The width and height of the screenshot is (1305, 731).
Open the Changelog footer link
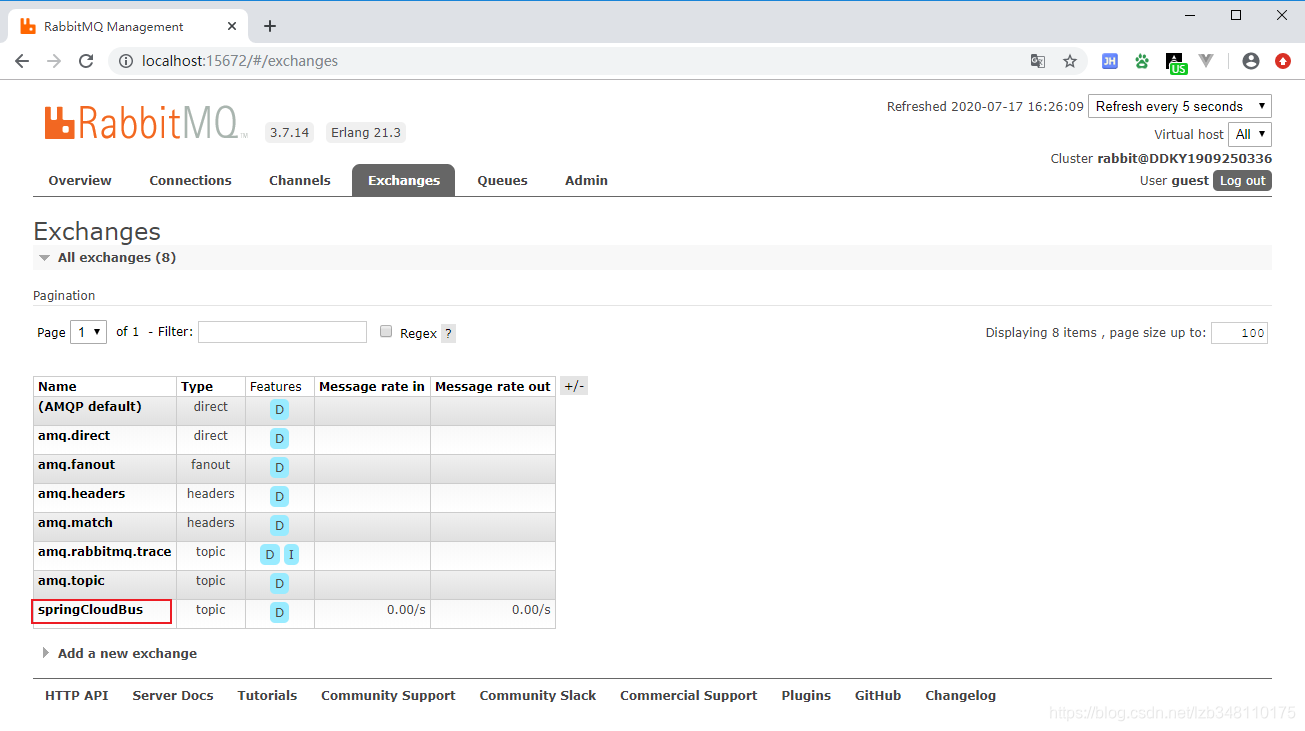click(x=961, y=695)
